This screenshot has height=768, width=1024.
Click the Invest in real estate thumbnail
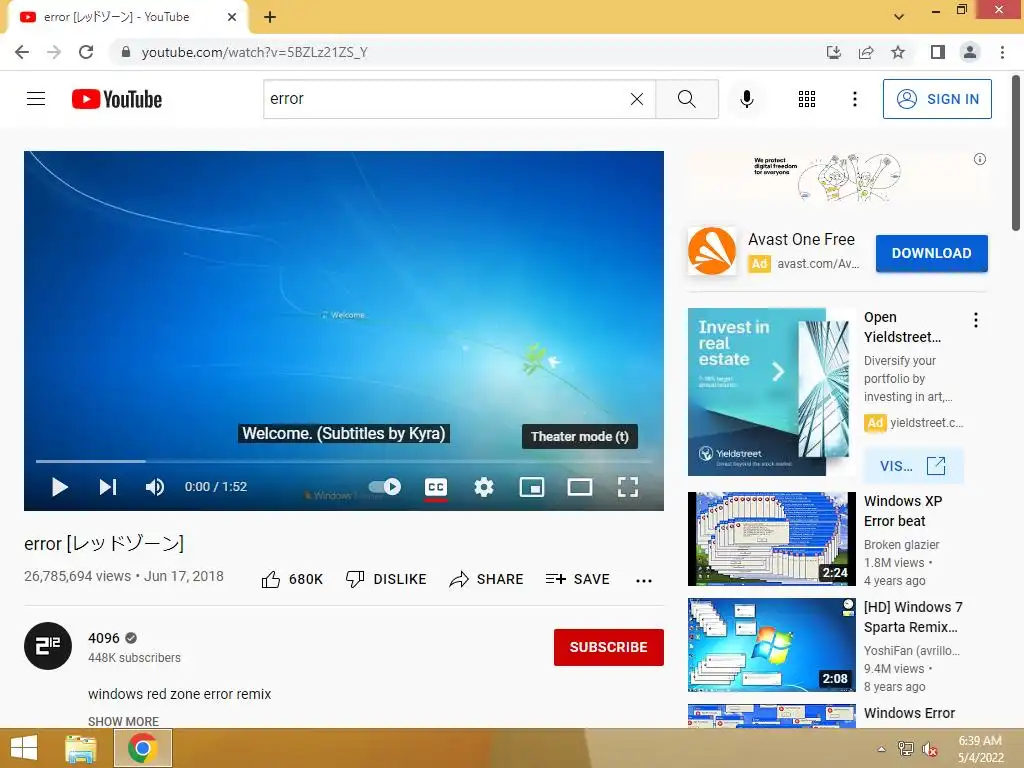pyautogui.click(x=771, y=392)
